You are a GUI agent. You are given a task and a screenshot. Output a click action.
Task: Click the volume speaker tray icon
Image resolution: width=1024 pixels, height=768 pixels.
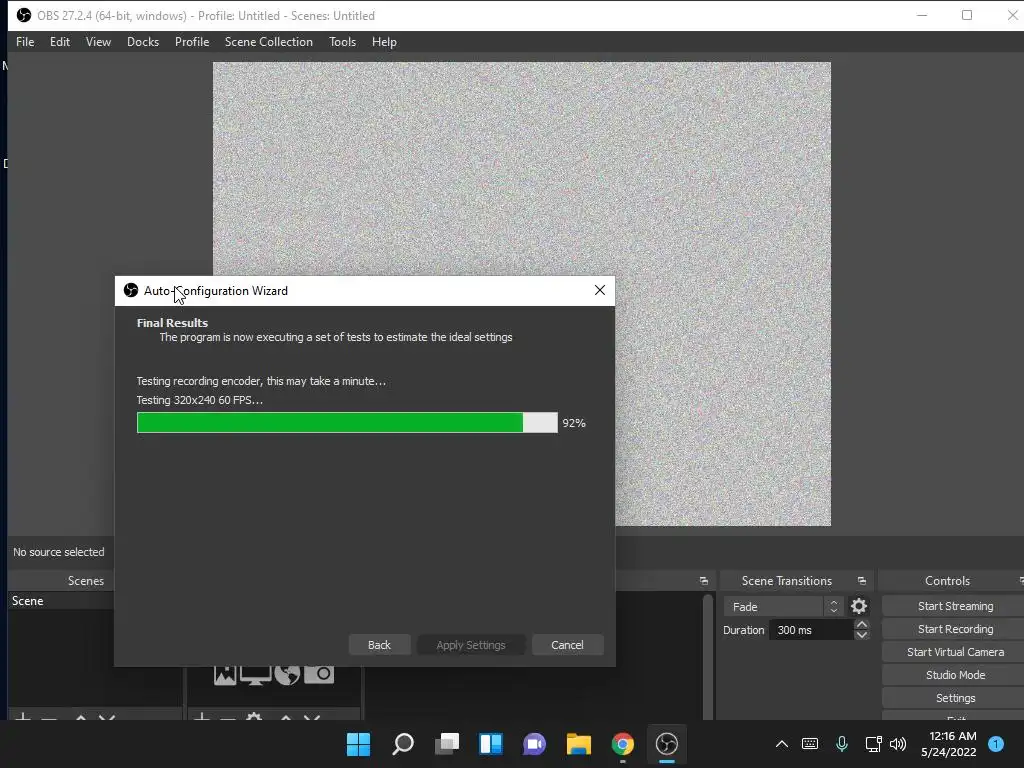[898, 744]
